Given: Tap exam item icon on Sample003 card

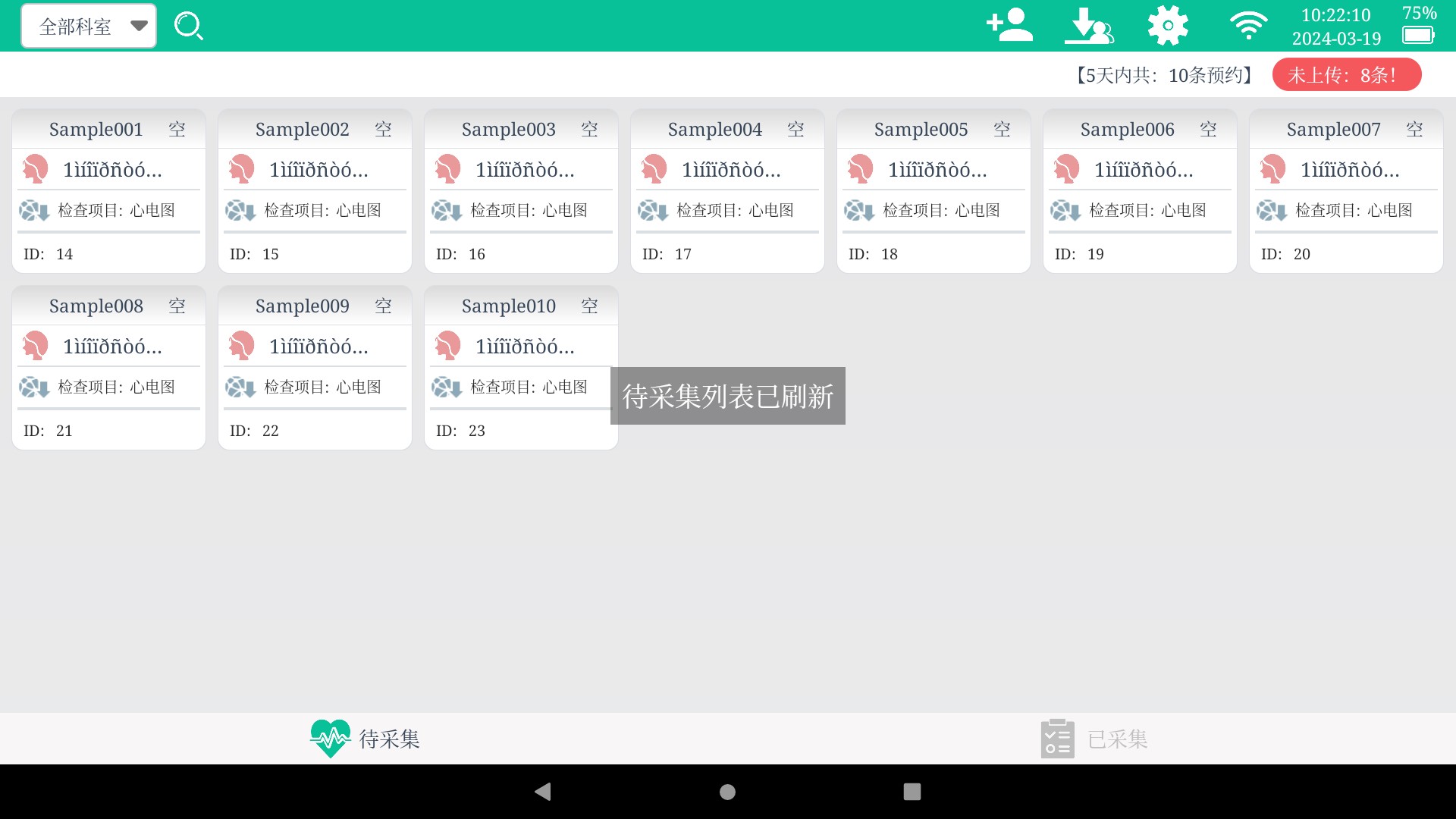Looking at the screenshot, I should (x=447, y=211).
